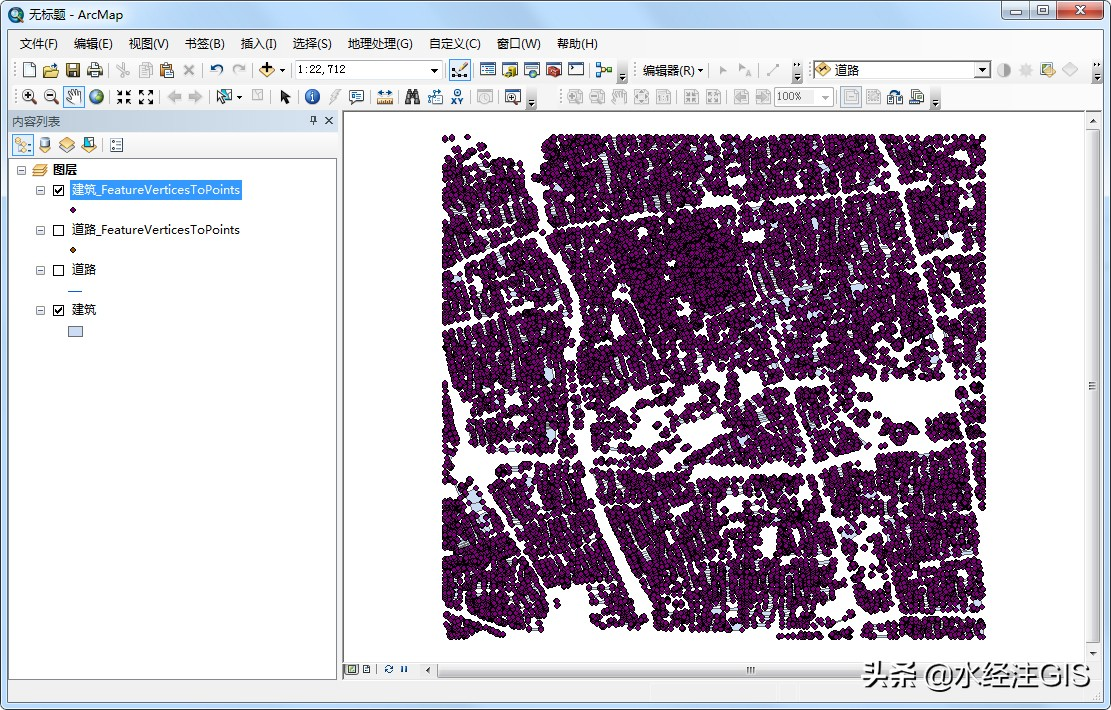Open the map scale dropdown

(436, 70)
